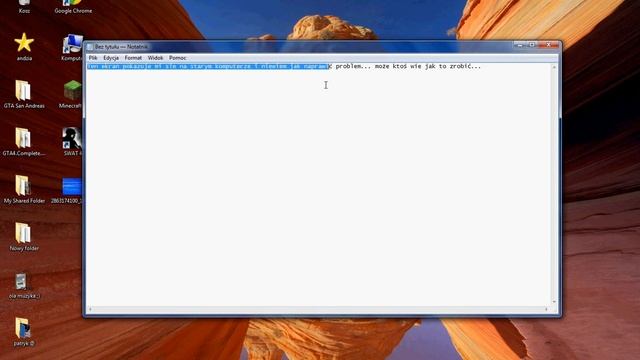Viewport: 640px width, 360px height.
Task: Click the horizontal scrollbar left arrow
Action: pos(90,309)
